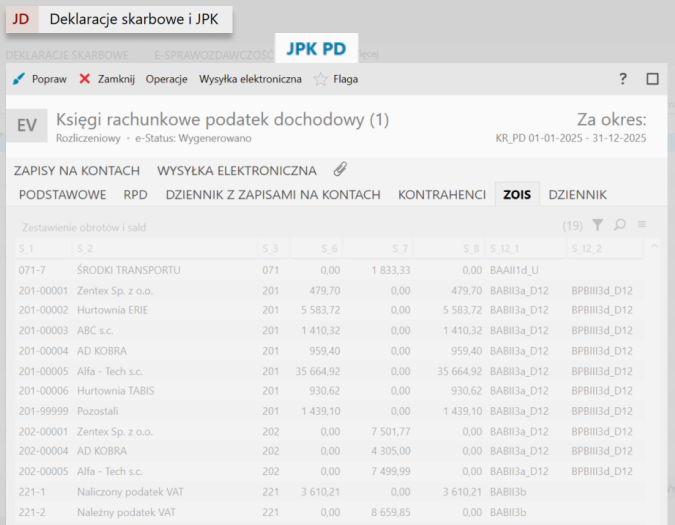This screenshot has width=675, height=525.
Task: Click the table scroll up arrow
Action: pyautogui.click(x=655, y=246)
